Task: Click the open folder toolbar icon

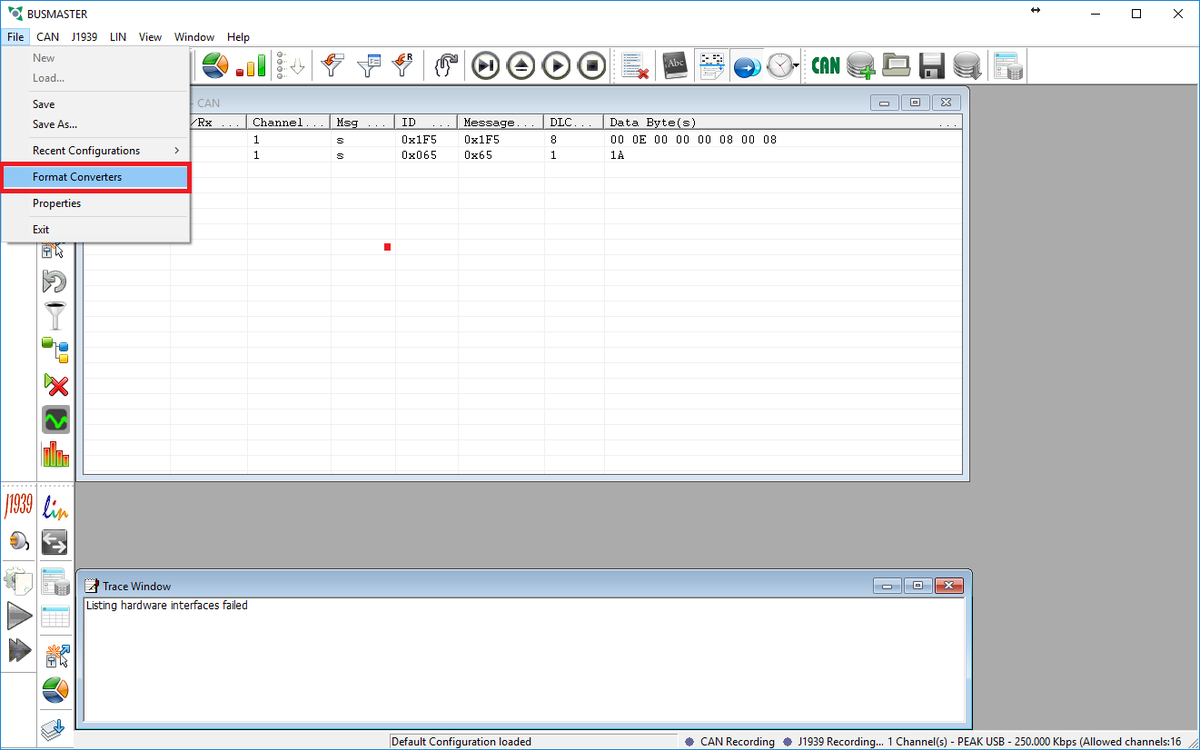Action: 896,66
